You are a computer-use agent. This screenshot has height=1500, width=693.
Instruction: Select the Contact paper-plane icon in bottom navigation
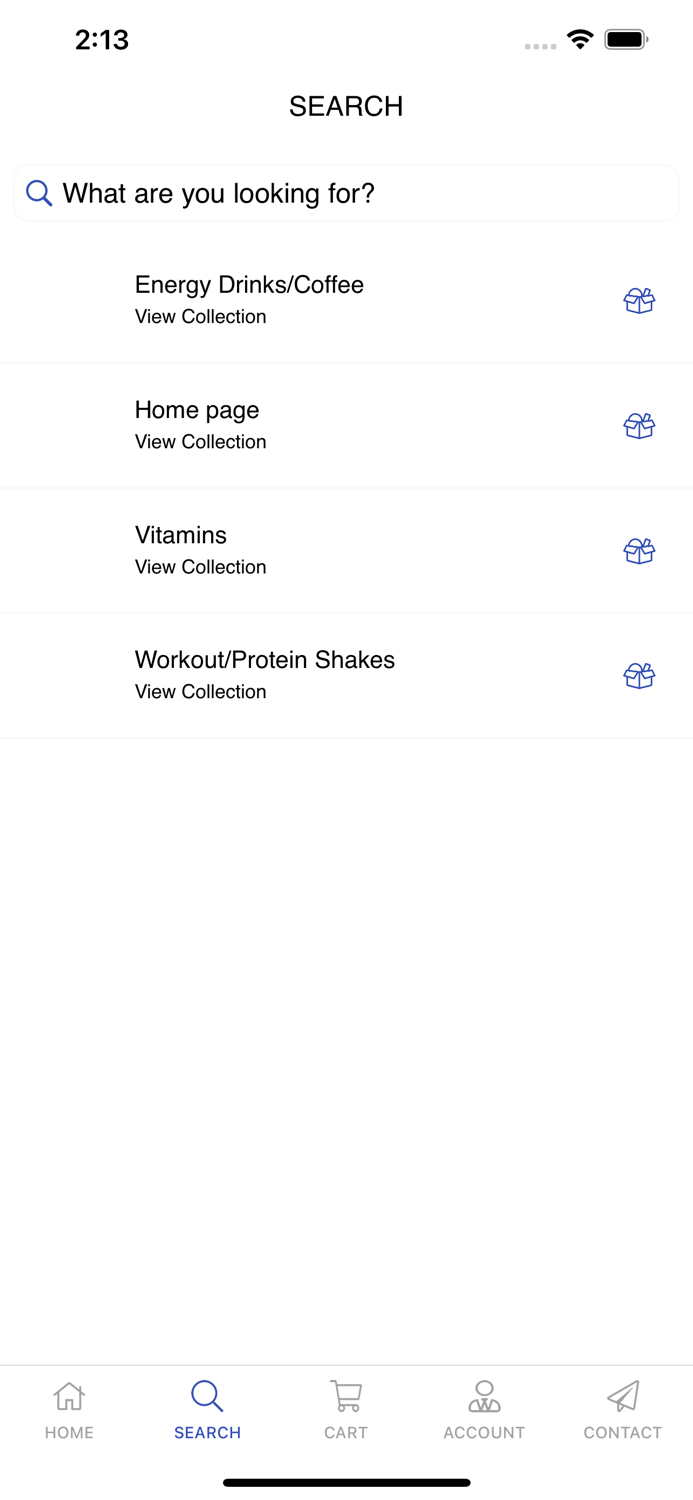pyautogui.click(x=622, y=1395)
